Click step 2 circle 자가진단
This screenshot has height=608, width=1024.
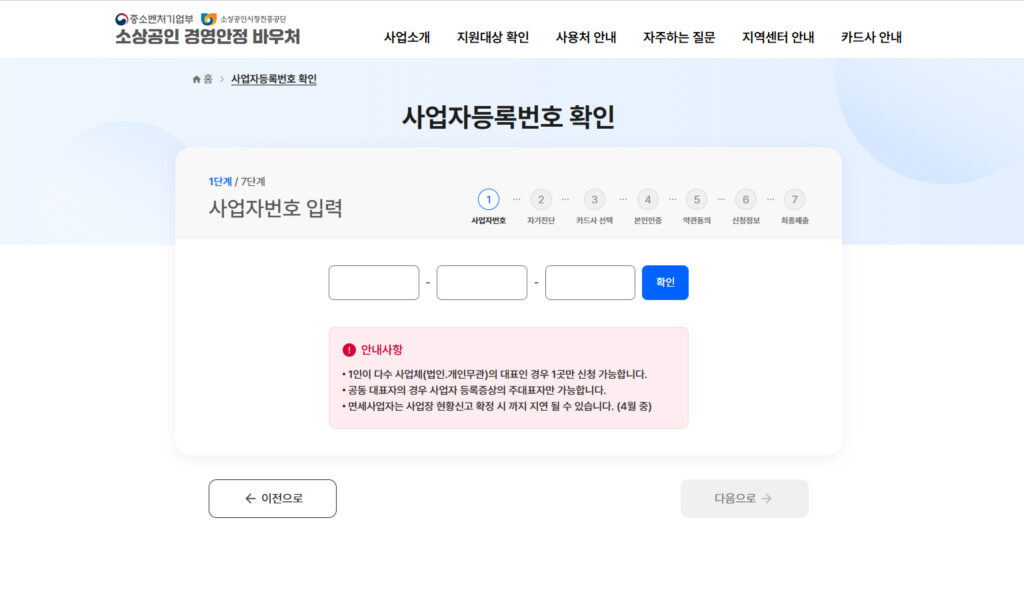[539, 199]
